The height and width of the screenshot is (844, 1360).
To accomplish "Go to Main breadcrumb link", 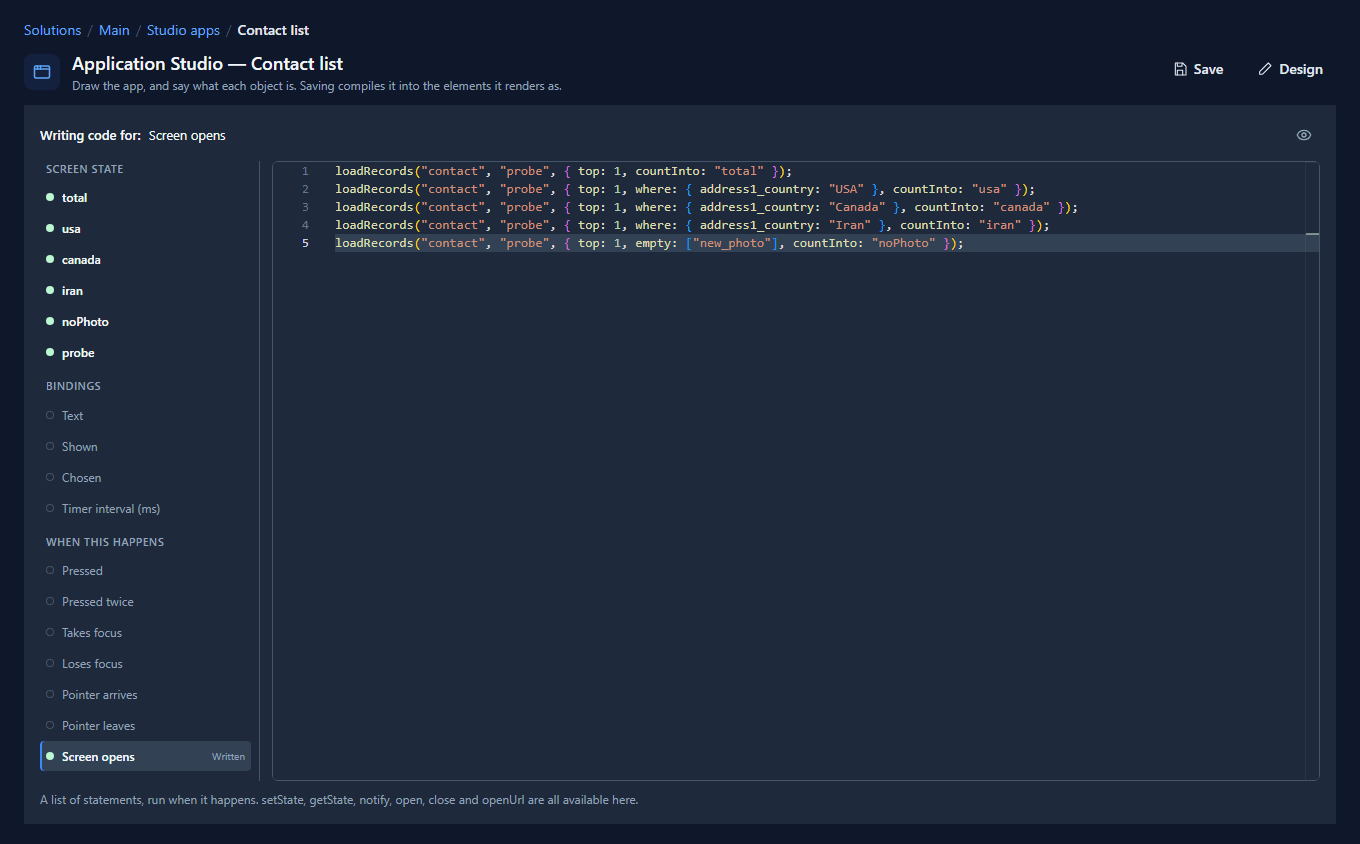I will click(x=114, y=30).
